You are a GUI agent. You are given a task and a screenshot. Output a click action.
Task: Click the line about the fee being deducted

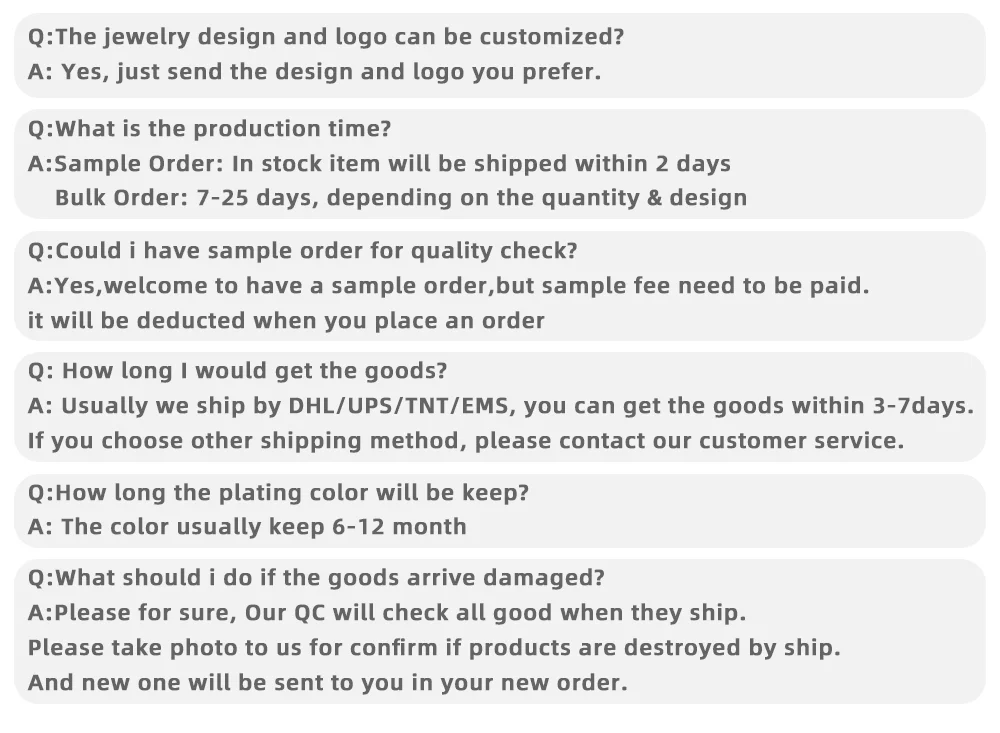286,320
